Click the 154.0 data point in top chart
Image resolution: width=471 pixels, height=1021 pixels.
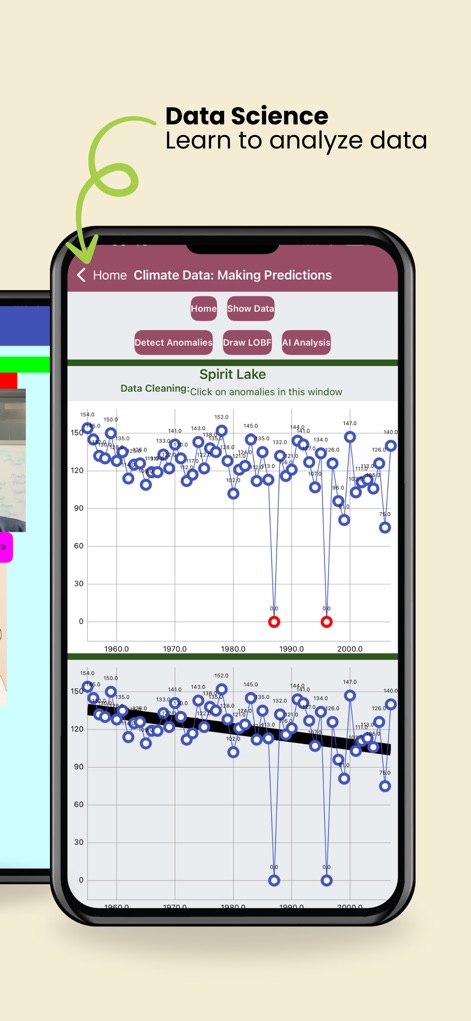[87, 428]
